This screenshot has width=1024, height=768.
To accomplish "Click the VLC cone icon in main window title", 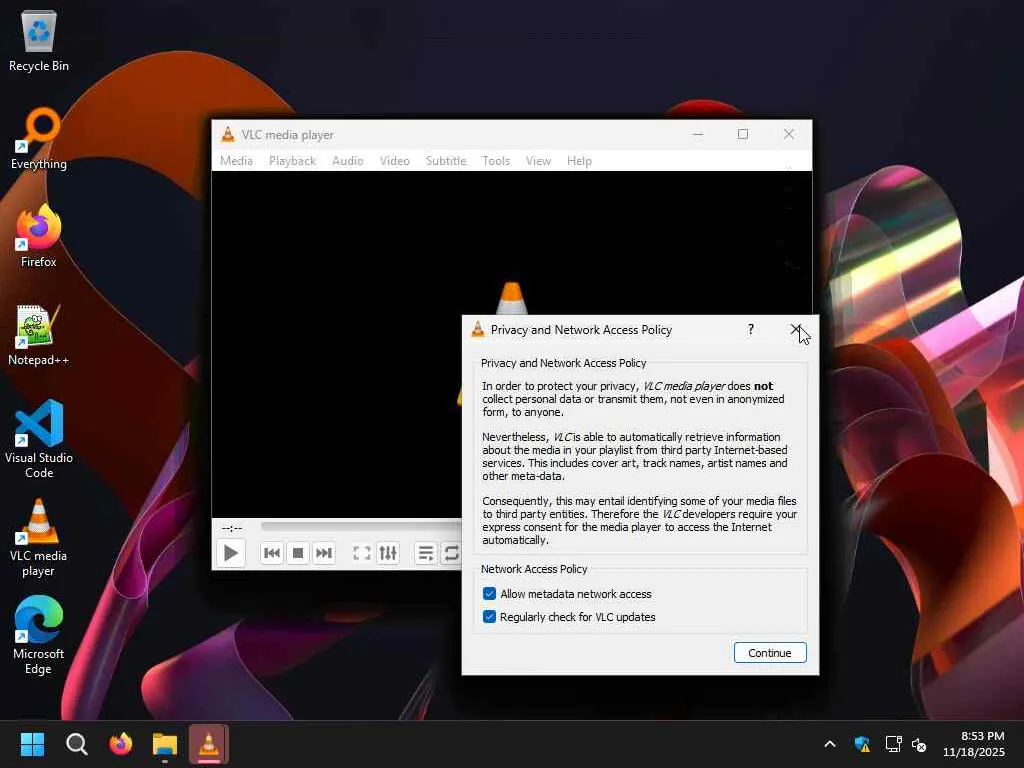I will 228,135.
